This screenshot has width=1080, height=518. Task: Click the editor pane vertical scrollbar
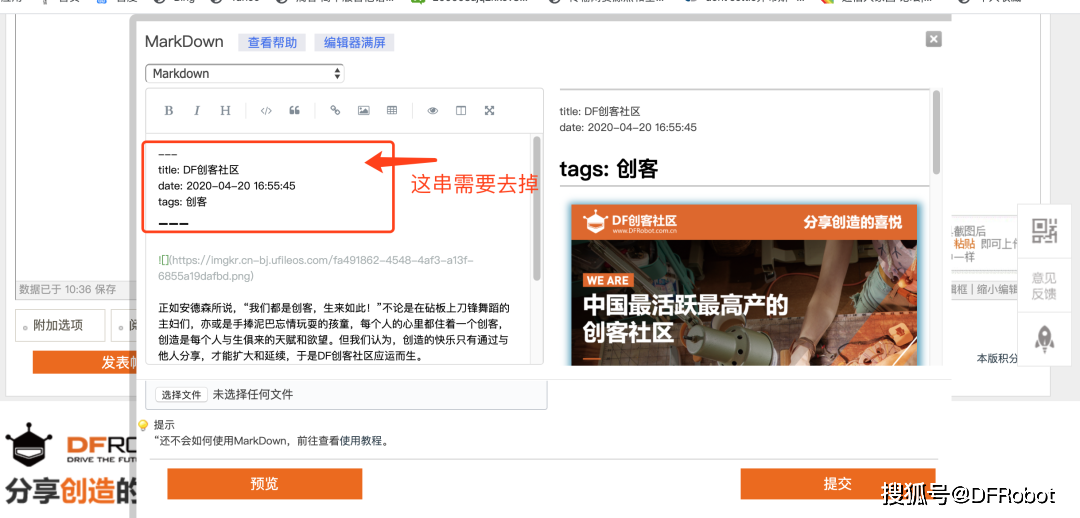pyautogui.click(x=537, y=208)
